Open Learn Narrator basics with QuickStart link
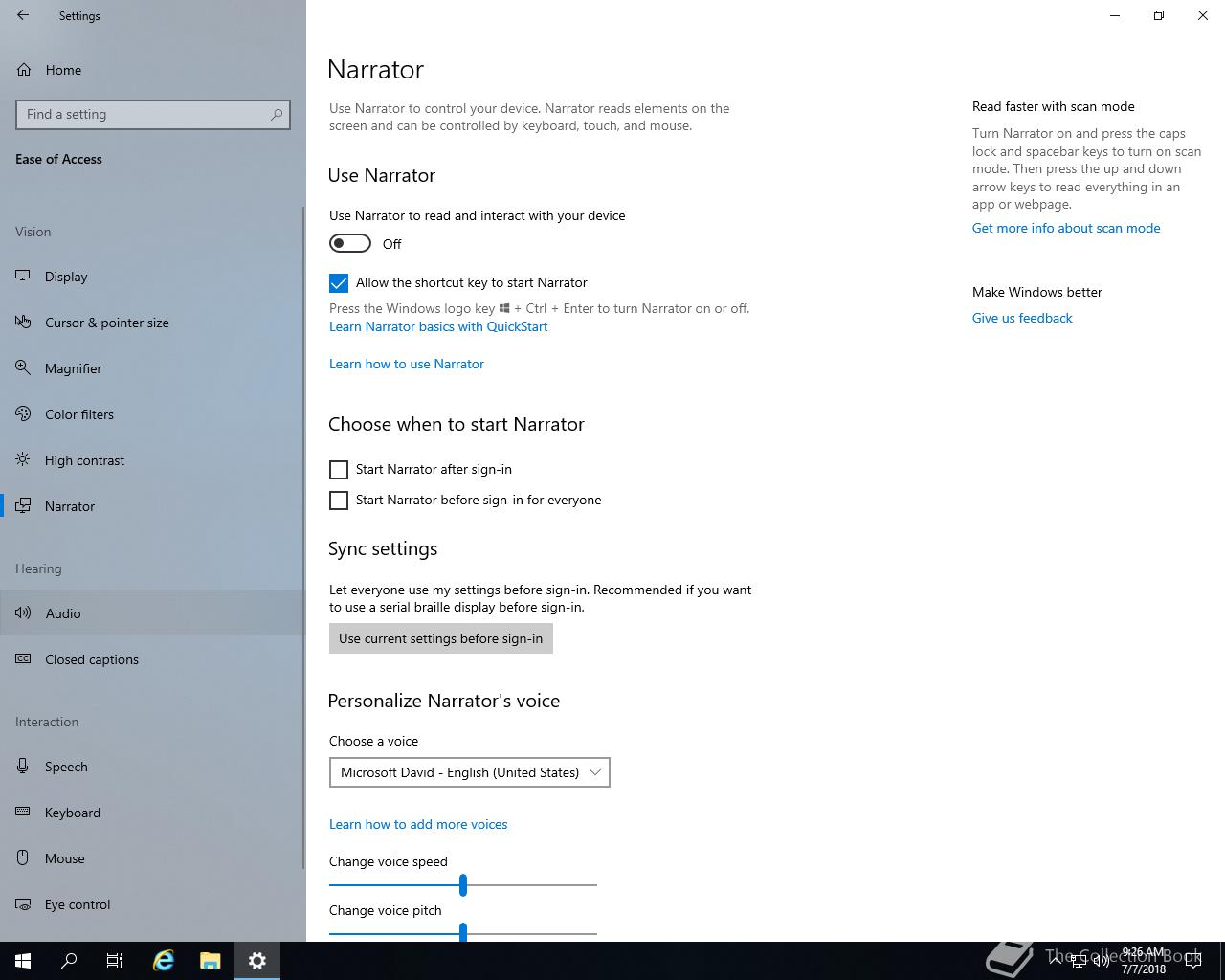This screenshot has width=1225, height=980. (x=438, y=326)
